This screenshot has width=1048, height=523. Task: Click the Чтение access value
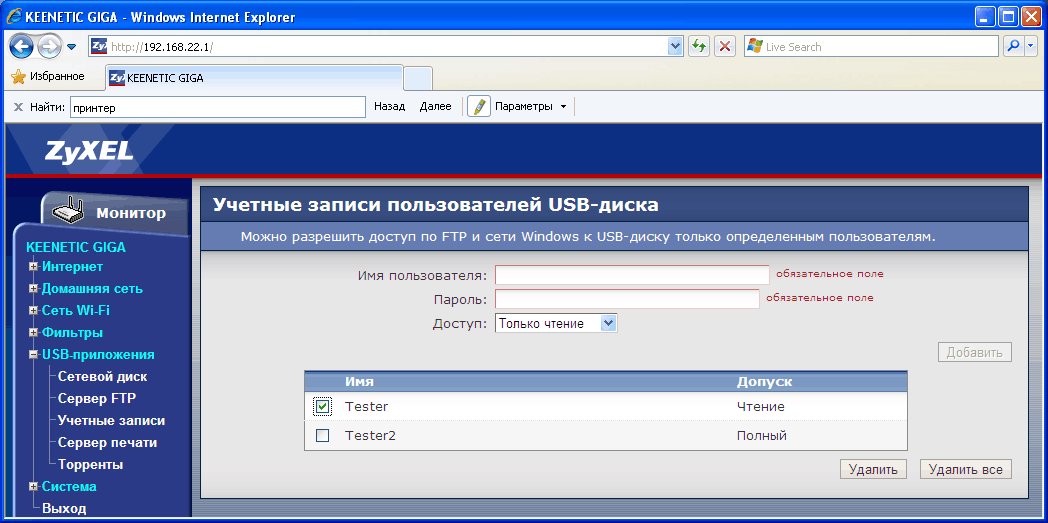(761, 406)
